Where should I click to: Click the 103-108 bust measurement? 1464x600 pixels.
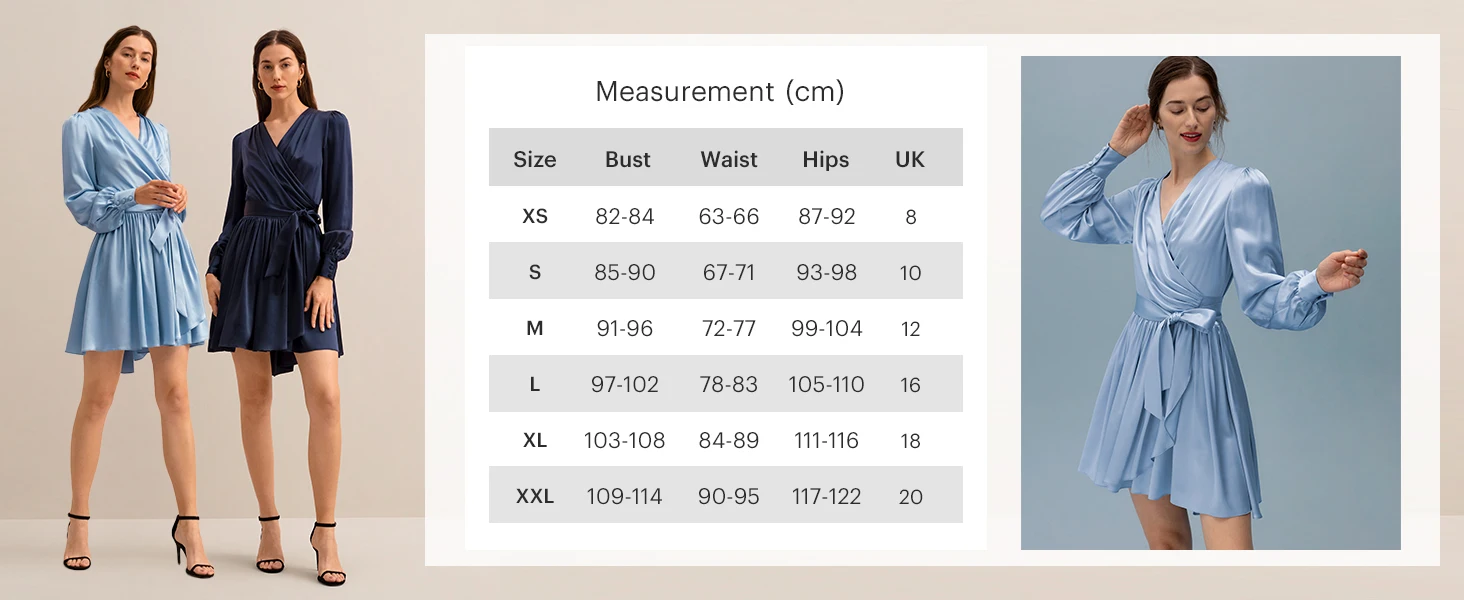(624, 440)
